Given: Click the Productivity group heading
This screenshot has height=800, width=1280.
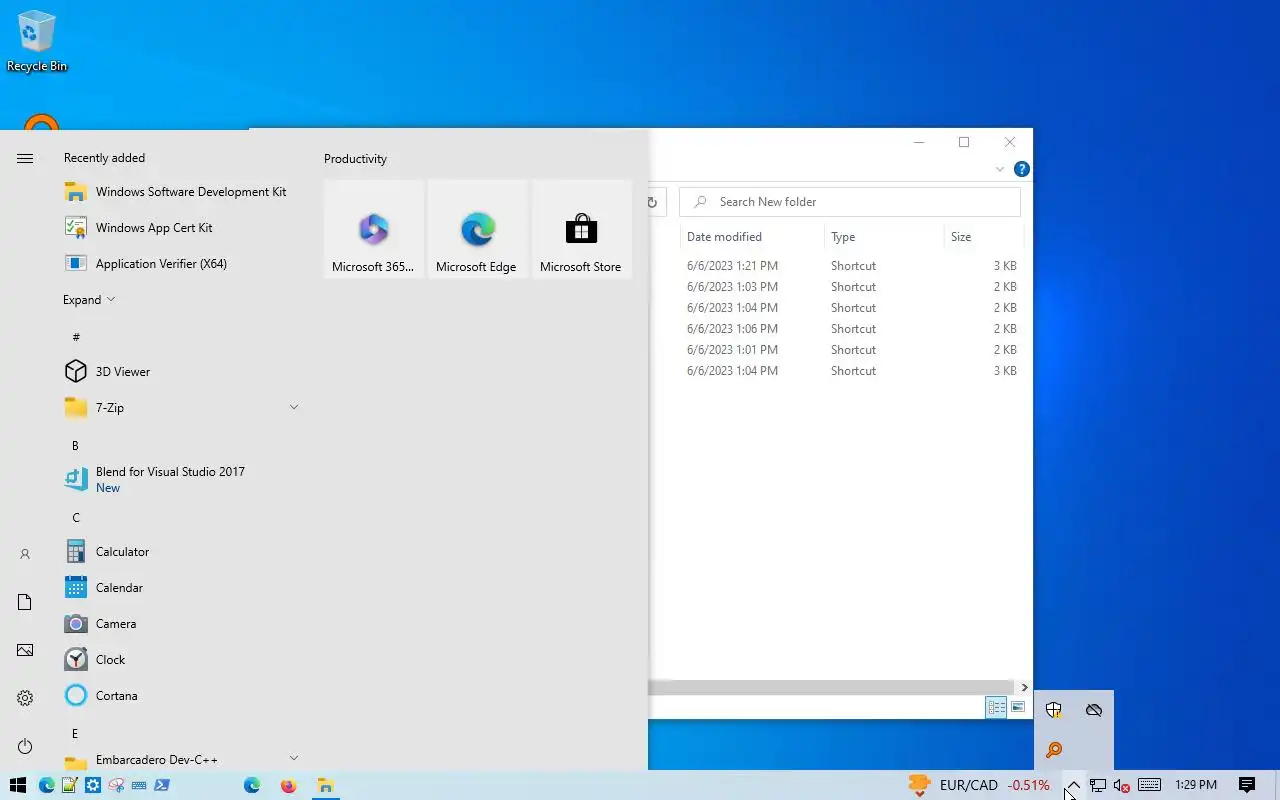Looking at the screenshot, I should [355, 159].
